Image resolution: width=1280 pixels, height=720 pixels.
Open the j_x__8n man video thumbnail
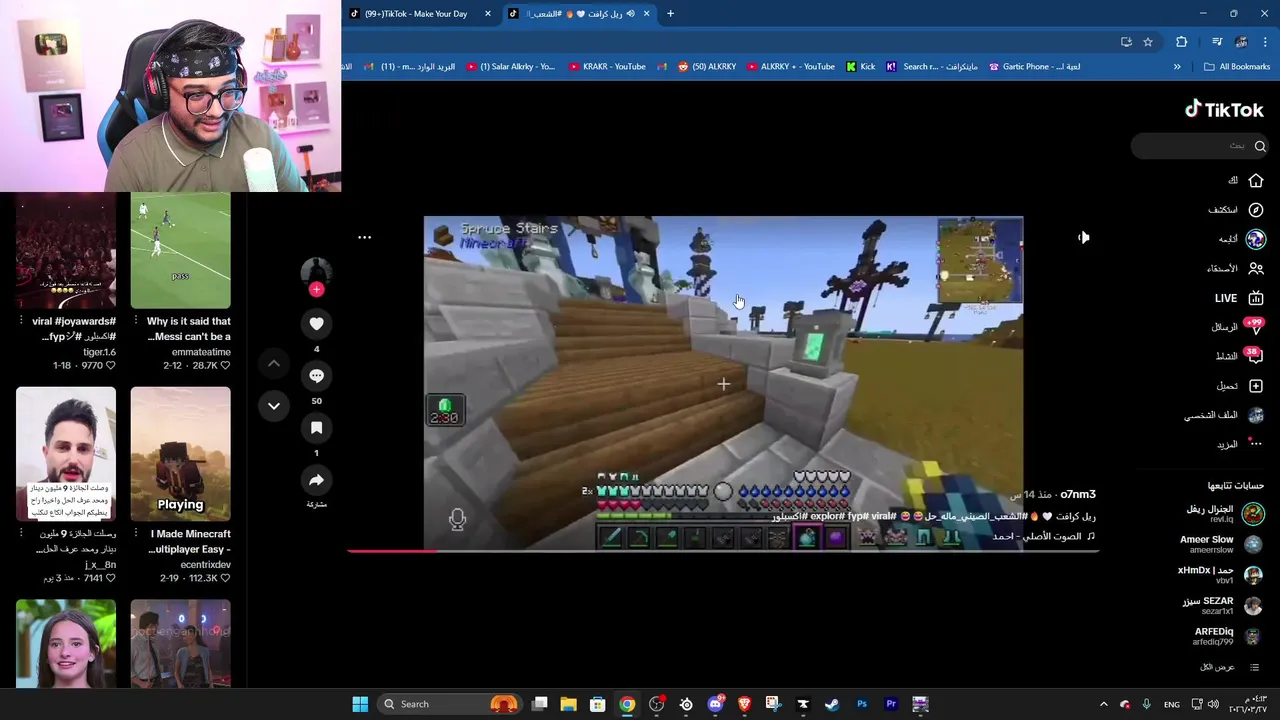(66, 453)
